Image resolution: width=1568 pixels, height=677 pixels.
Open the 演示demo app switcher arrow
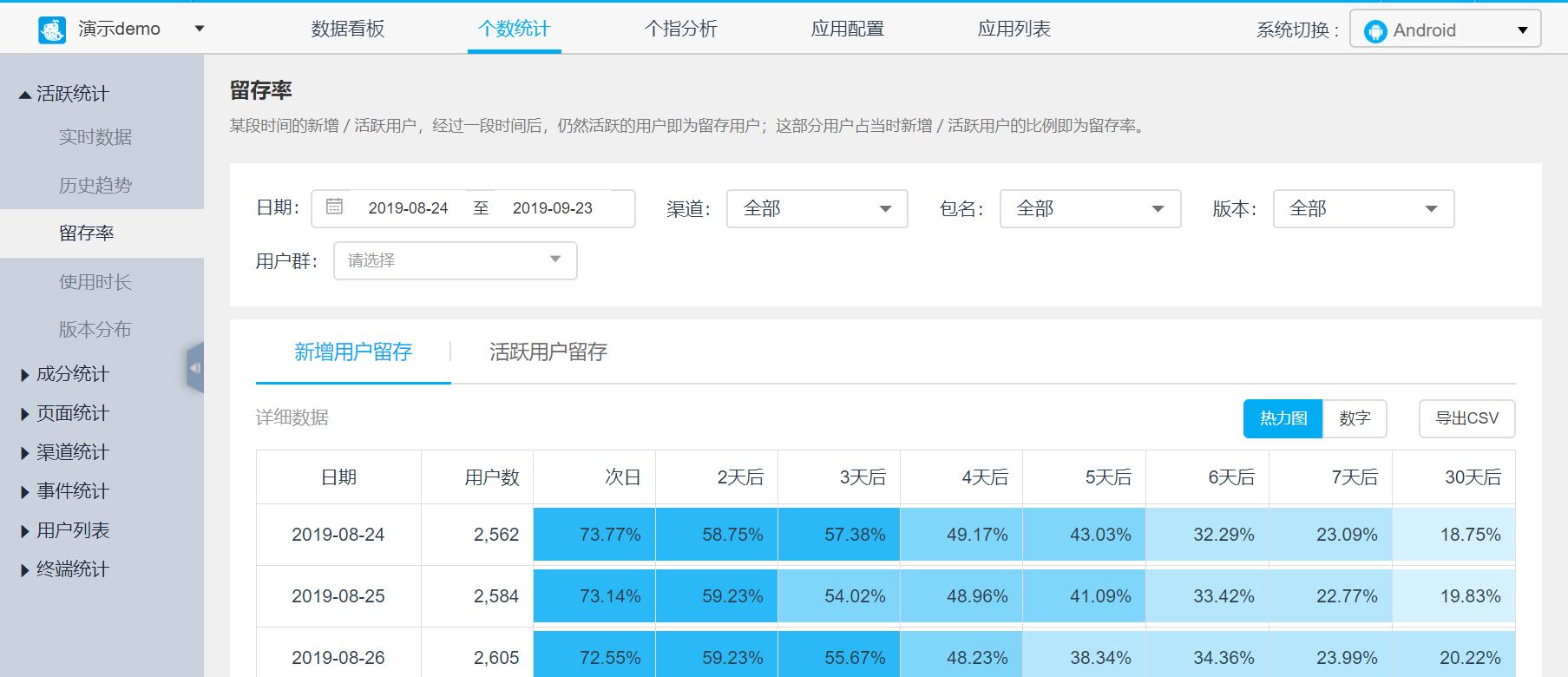pyautogui.click(x=200, y=30)
